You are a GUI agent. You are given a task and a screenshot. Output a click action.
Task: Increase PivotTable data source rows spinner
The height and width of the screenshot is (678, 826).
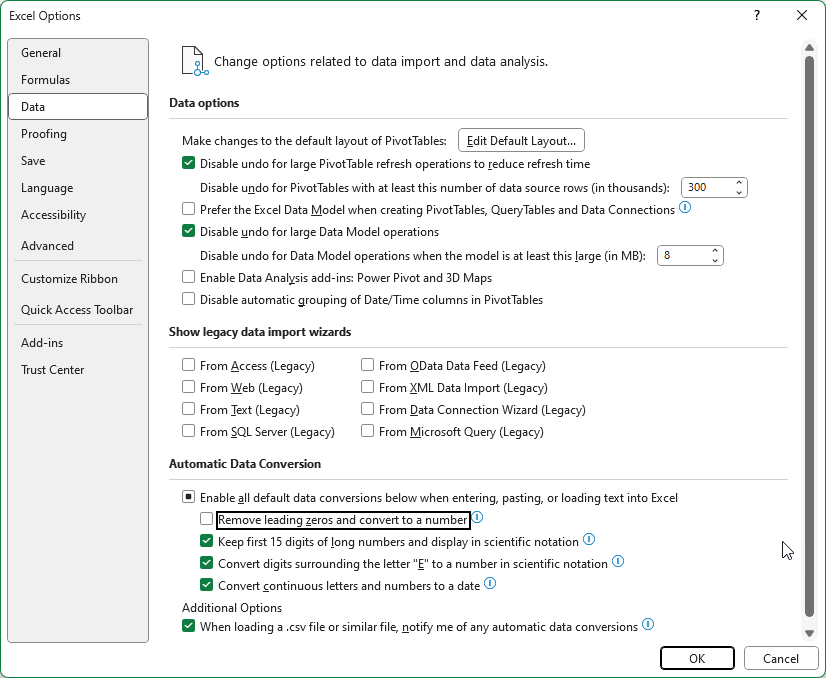(x=739, y=183)
